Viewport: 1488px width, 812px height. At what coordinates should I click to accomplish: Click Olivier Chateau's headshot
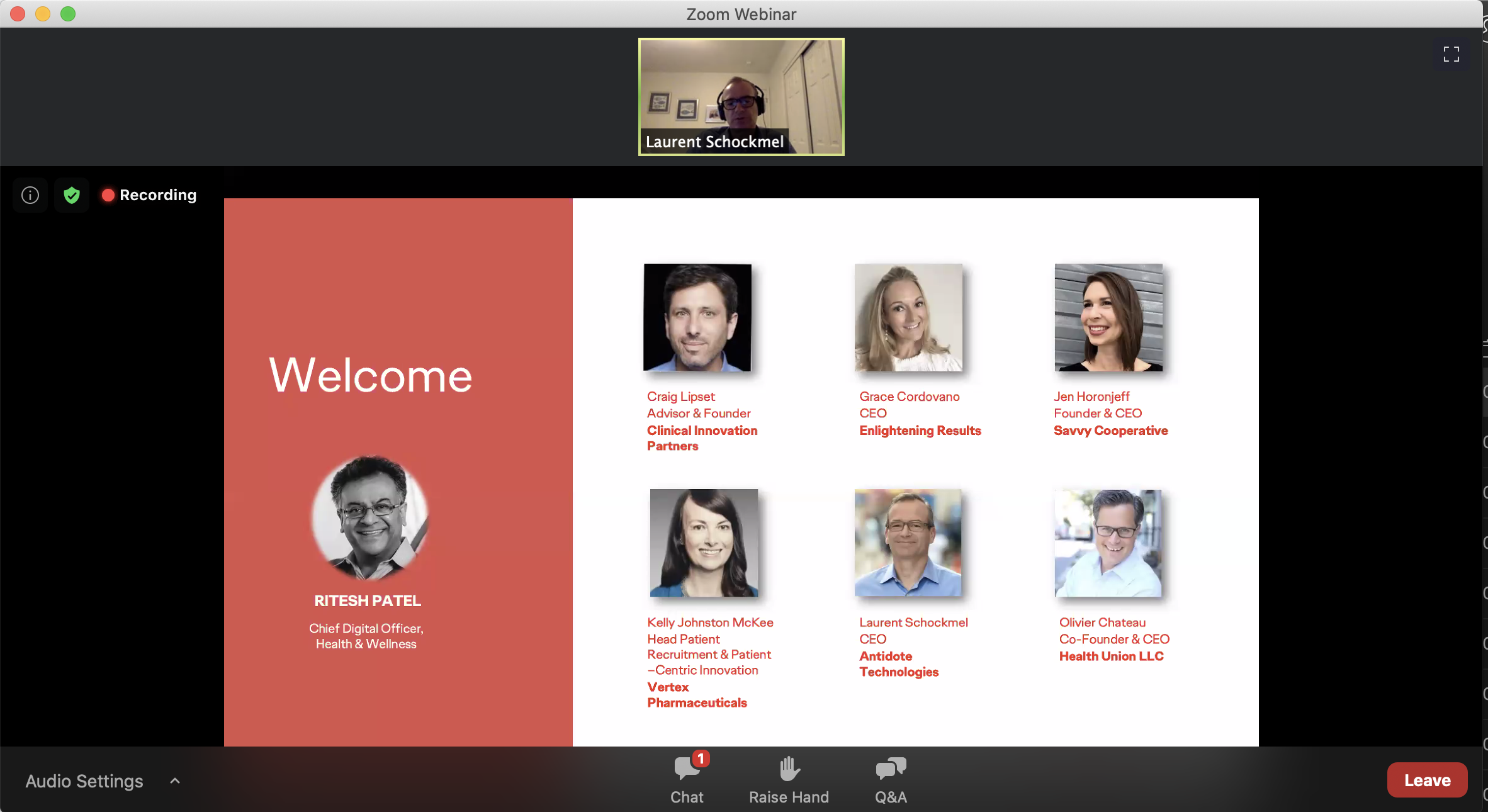coord(1108,543)
